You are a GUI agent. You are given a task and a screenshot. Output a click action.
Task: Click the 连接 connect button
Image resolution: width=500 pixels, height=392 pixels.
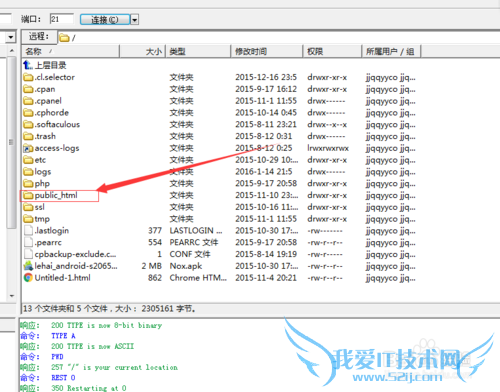(x=105, y=20)
